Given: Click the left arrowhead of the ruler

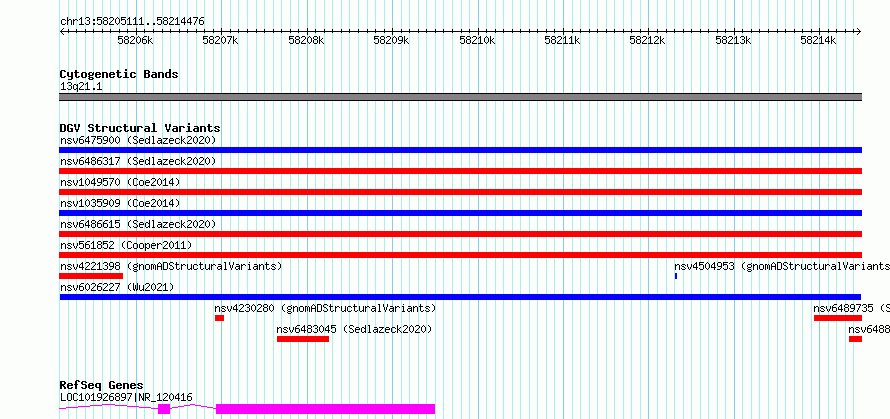Looking at the screenshot, I should [x=61, y=32].
